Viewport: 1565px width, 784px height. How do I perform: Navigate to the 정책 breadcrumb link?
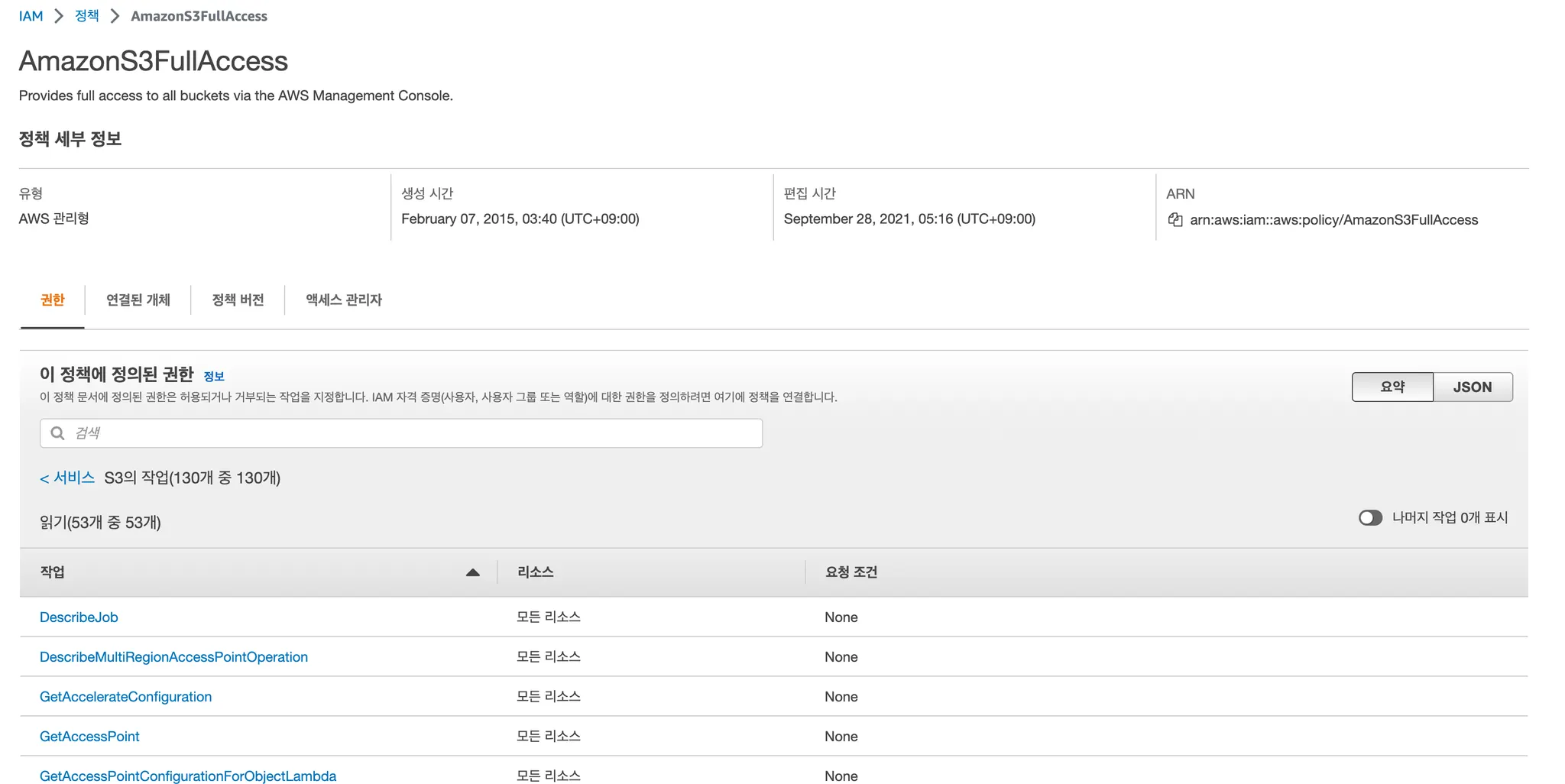point(87,16)
